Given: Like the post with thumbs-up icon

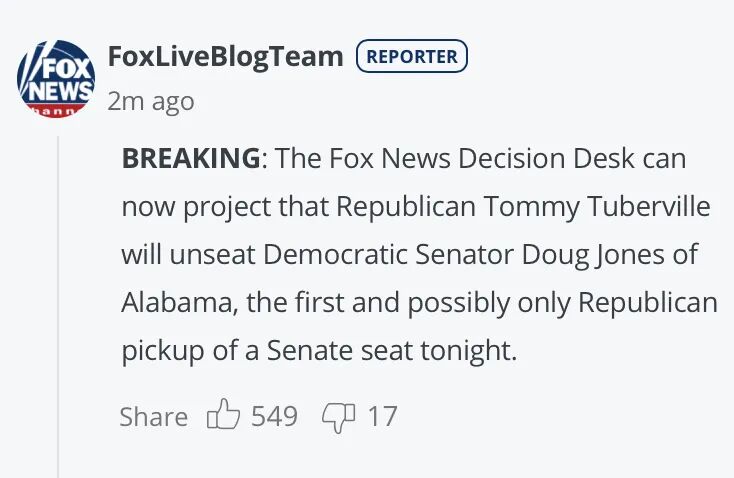Looking at the screenshot, I should pos(223,415).
